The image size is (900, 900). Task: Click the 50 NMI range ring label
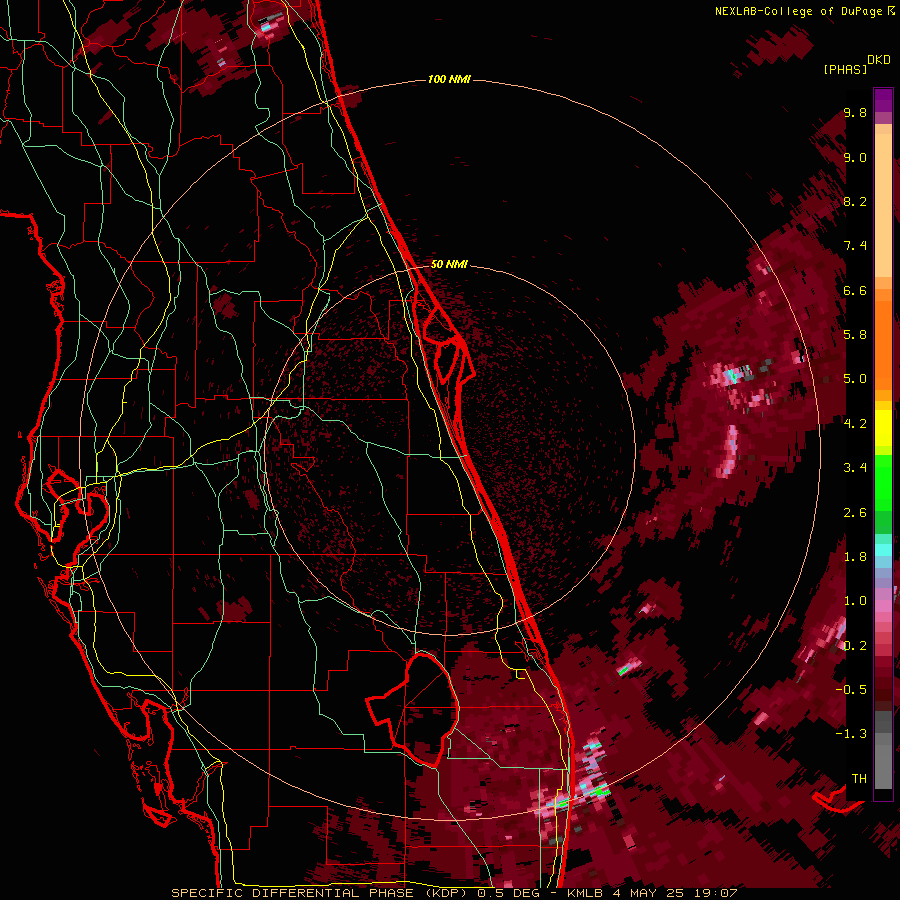449,264
